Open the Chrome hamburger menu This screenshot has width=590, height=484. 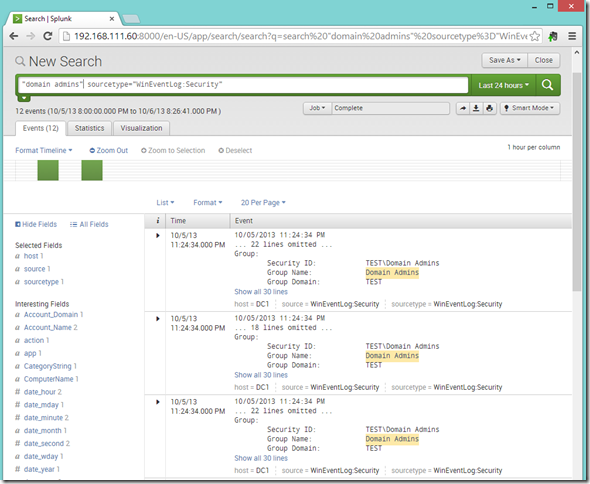pyautogui.click(x=572, y=36)
